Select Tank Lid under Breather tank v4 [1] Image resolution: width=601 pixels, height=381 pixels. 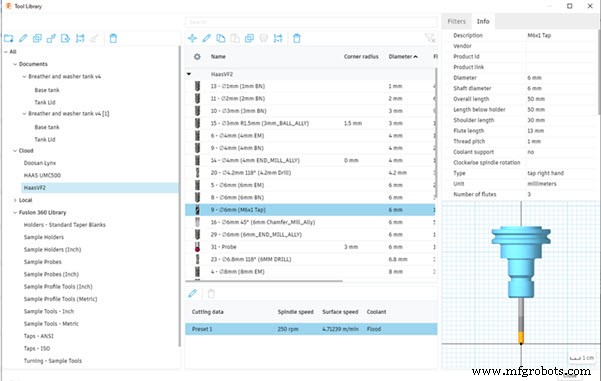point(45,140)
